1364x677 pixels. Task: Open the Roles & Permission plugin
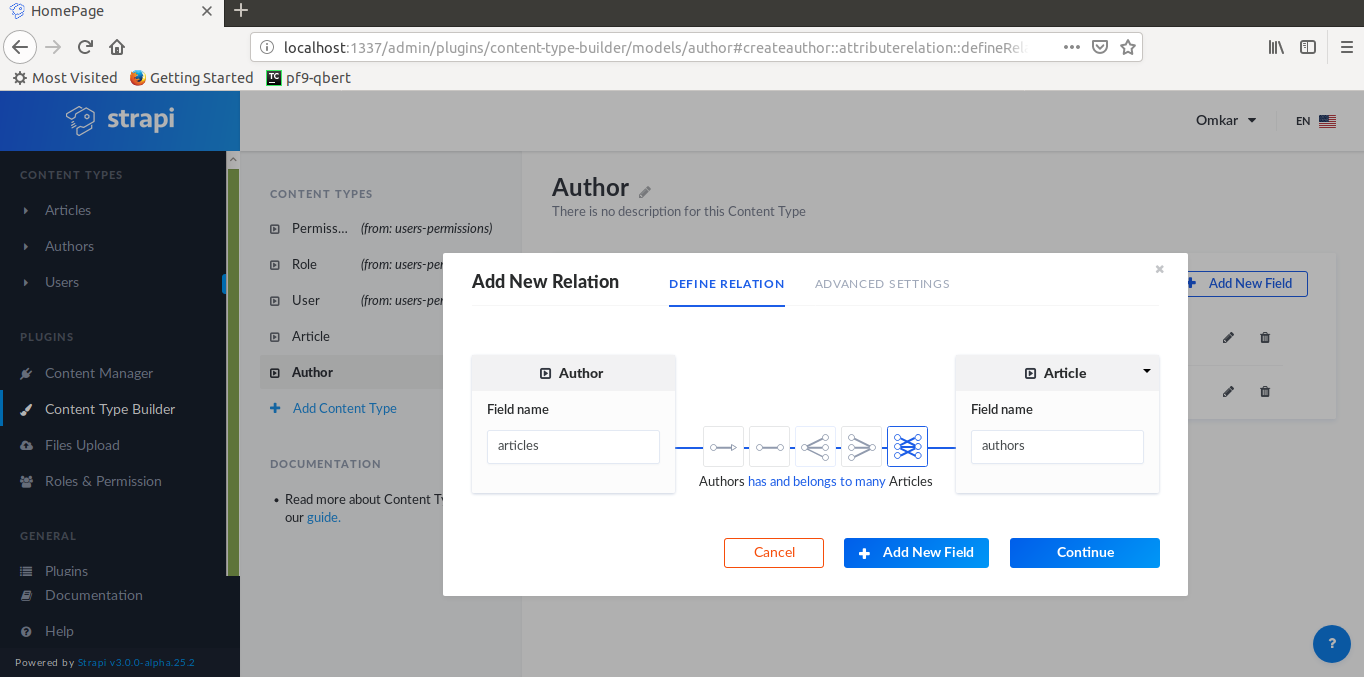coord(102,481)
